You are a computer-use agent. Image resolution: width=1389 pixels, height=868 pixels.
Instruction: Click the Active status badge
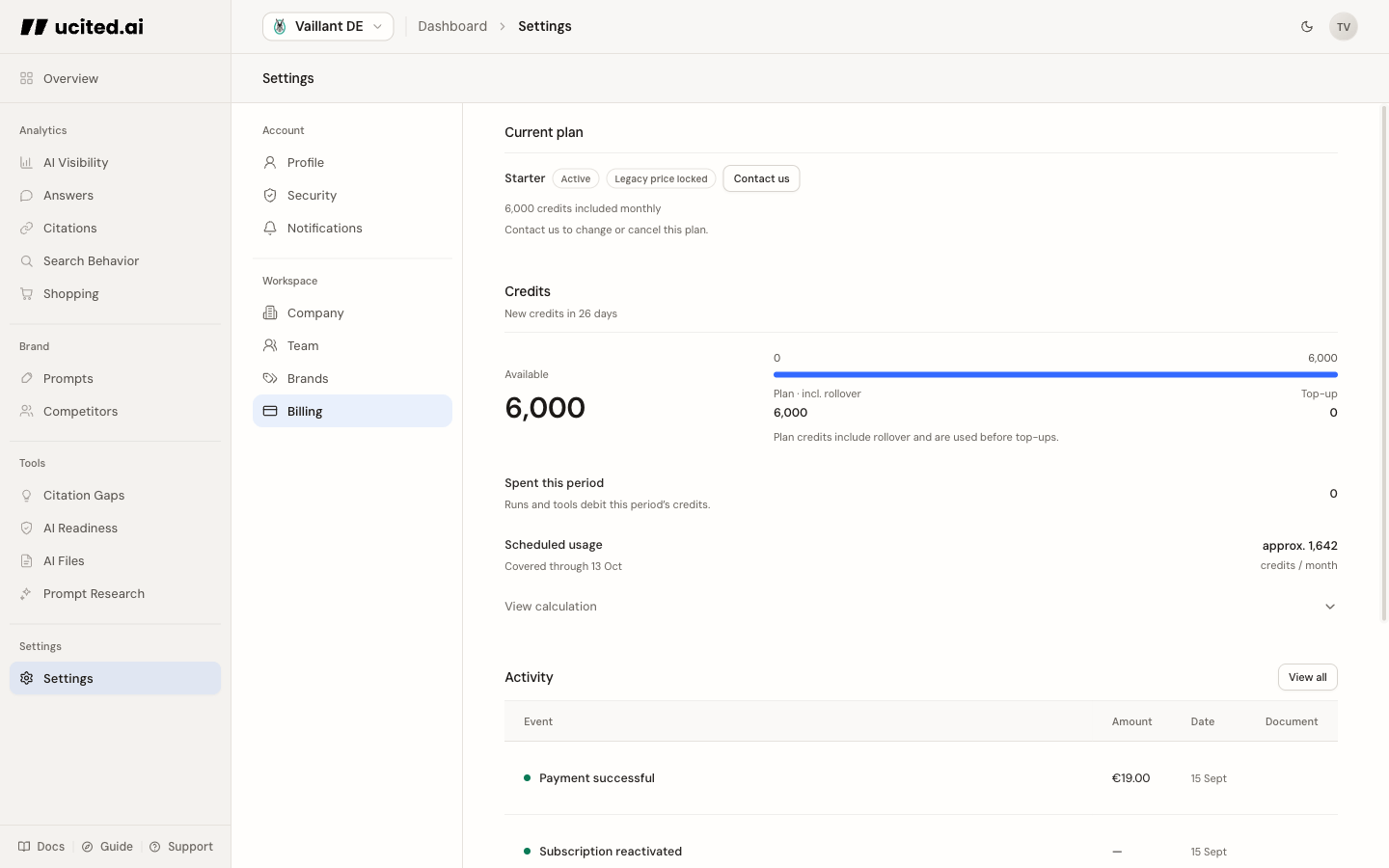pyautogui.click(x=576, y=178)
